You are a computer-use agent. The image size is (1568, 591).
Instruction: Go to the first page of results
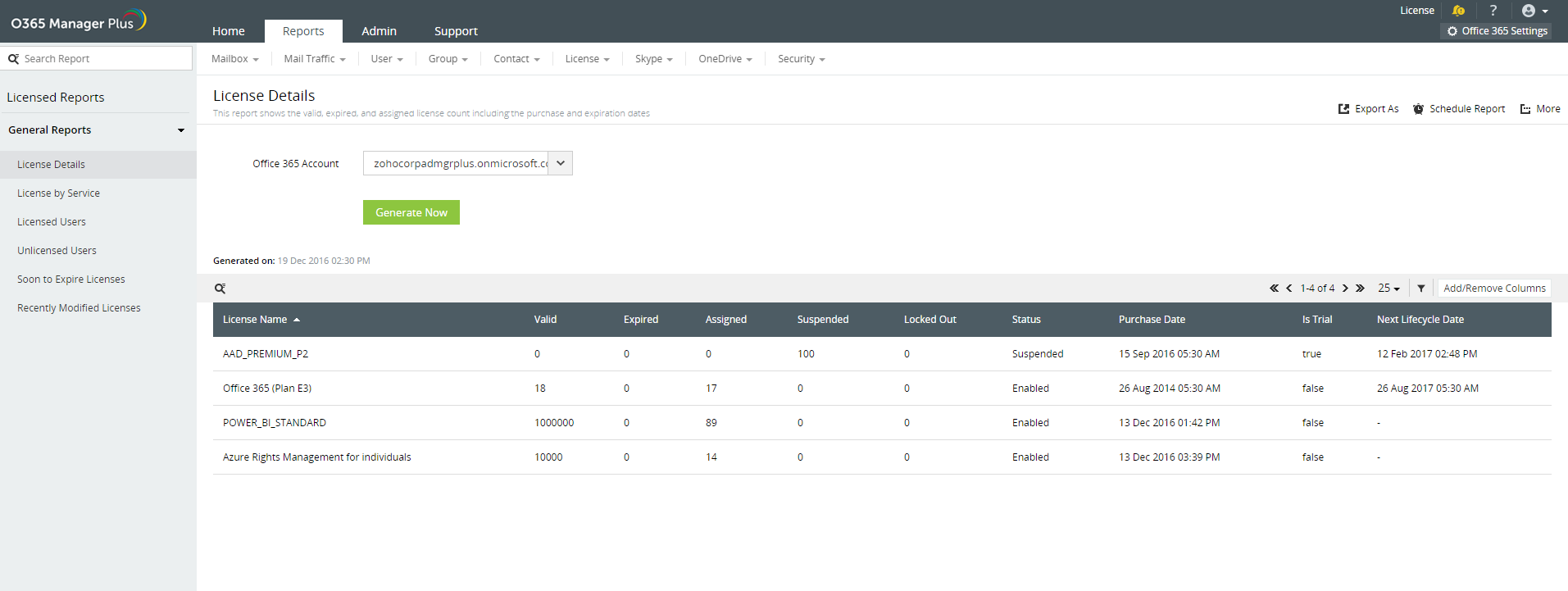pos(1274,289)
